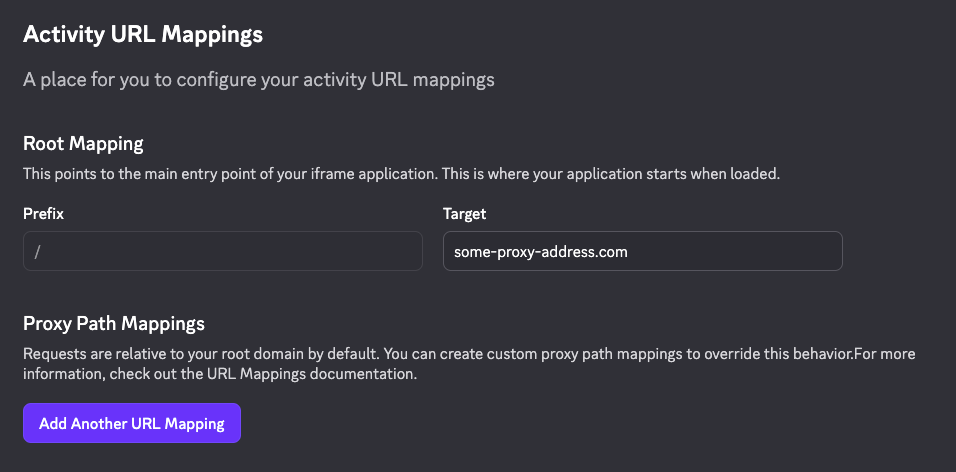Click the page subtitle about configuring mappings

pyautogui.click(x=259, y=80)
